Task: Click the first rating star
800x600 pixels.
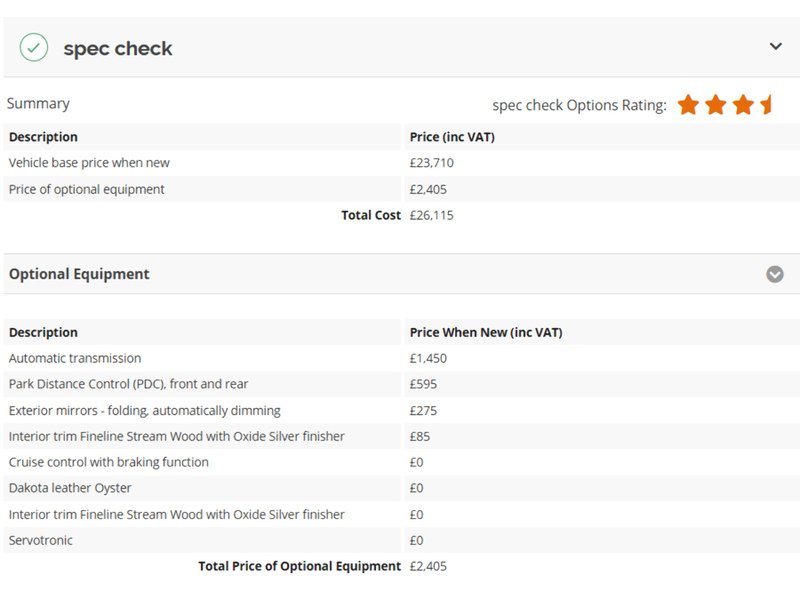Action: [688, 105]
